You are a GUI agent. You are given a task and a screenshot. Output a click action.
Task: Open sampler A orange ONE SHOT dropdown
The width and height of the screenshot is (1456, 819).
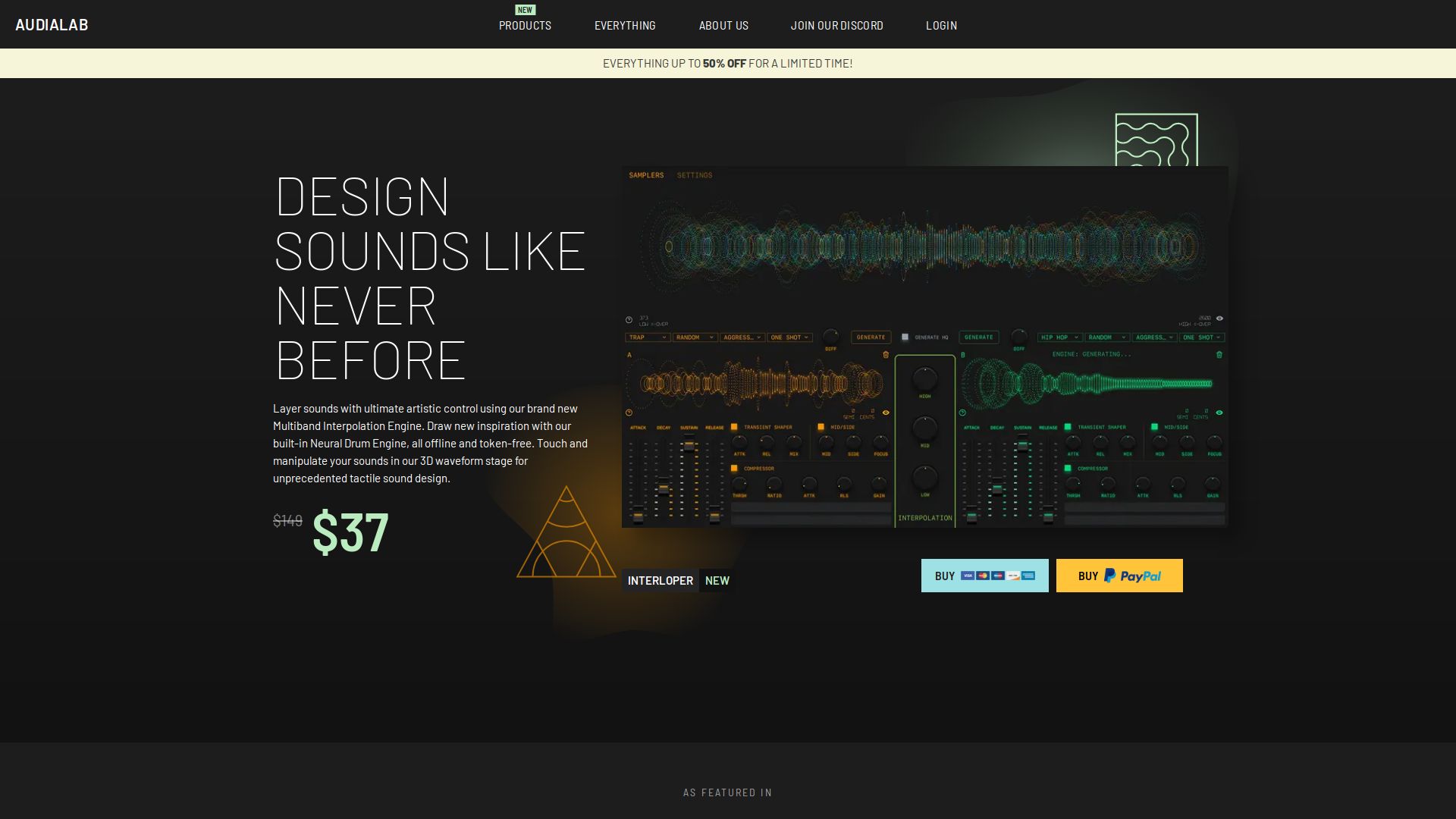click(789, 337)
